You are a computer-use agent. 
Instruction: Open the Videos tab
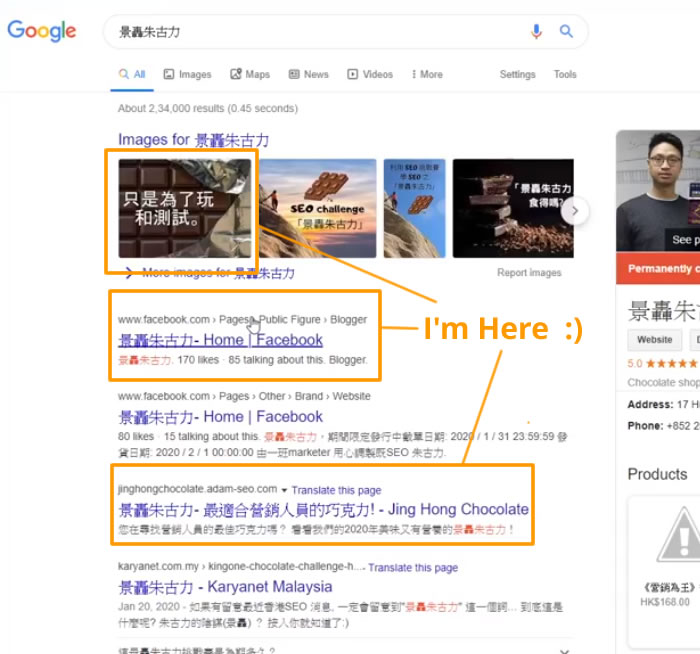[x=370, y=74]
